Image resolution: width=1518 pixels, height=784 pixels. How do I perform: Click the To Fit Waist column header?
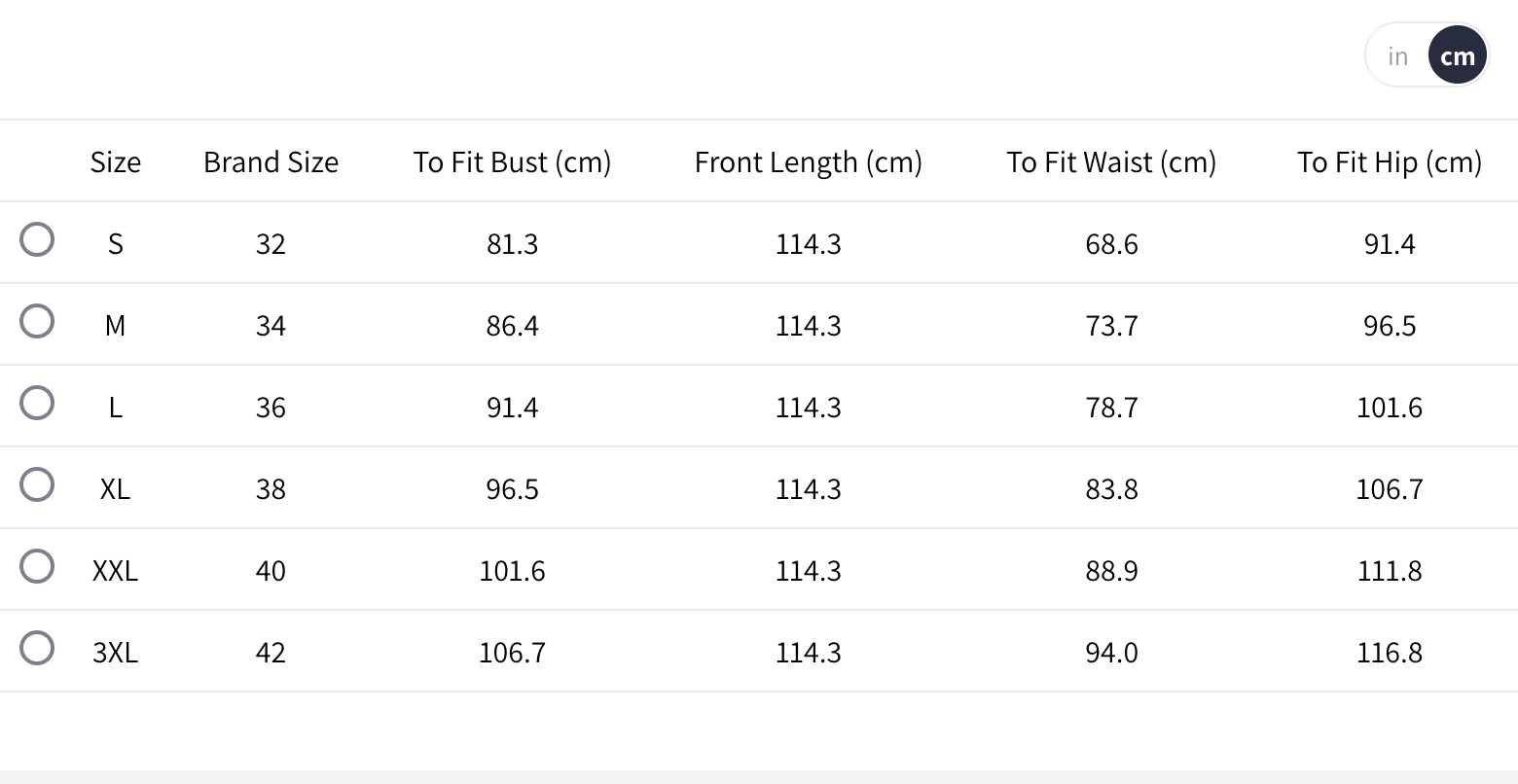[x=1111, y=162]
